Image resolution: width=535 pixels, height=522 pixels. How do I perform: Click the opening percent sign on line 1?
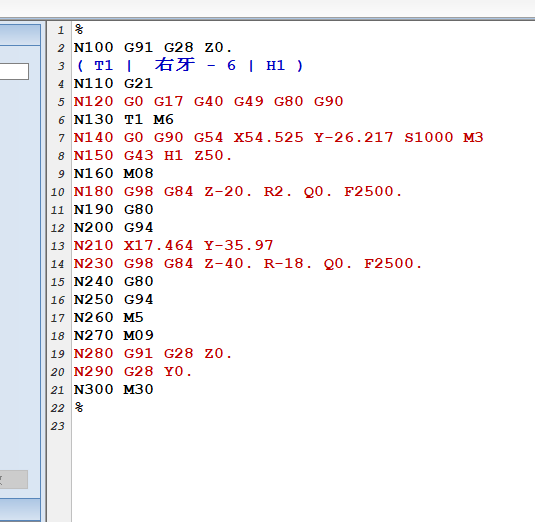79,29
